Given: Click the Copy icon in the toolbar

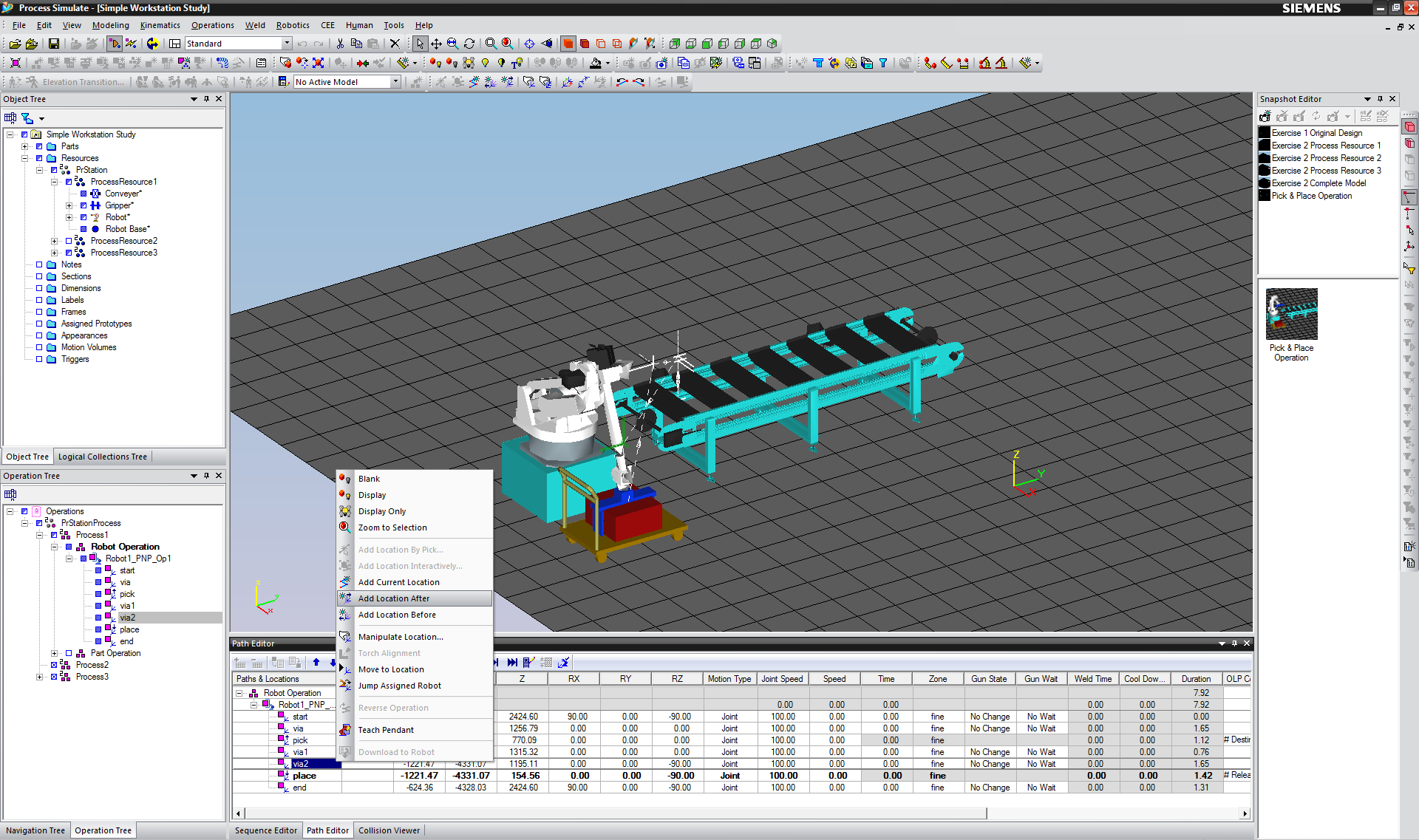Looking at the screenshot, I should [356, 44].
